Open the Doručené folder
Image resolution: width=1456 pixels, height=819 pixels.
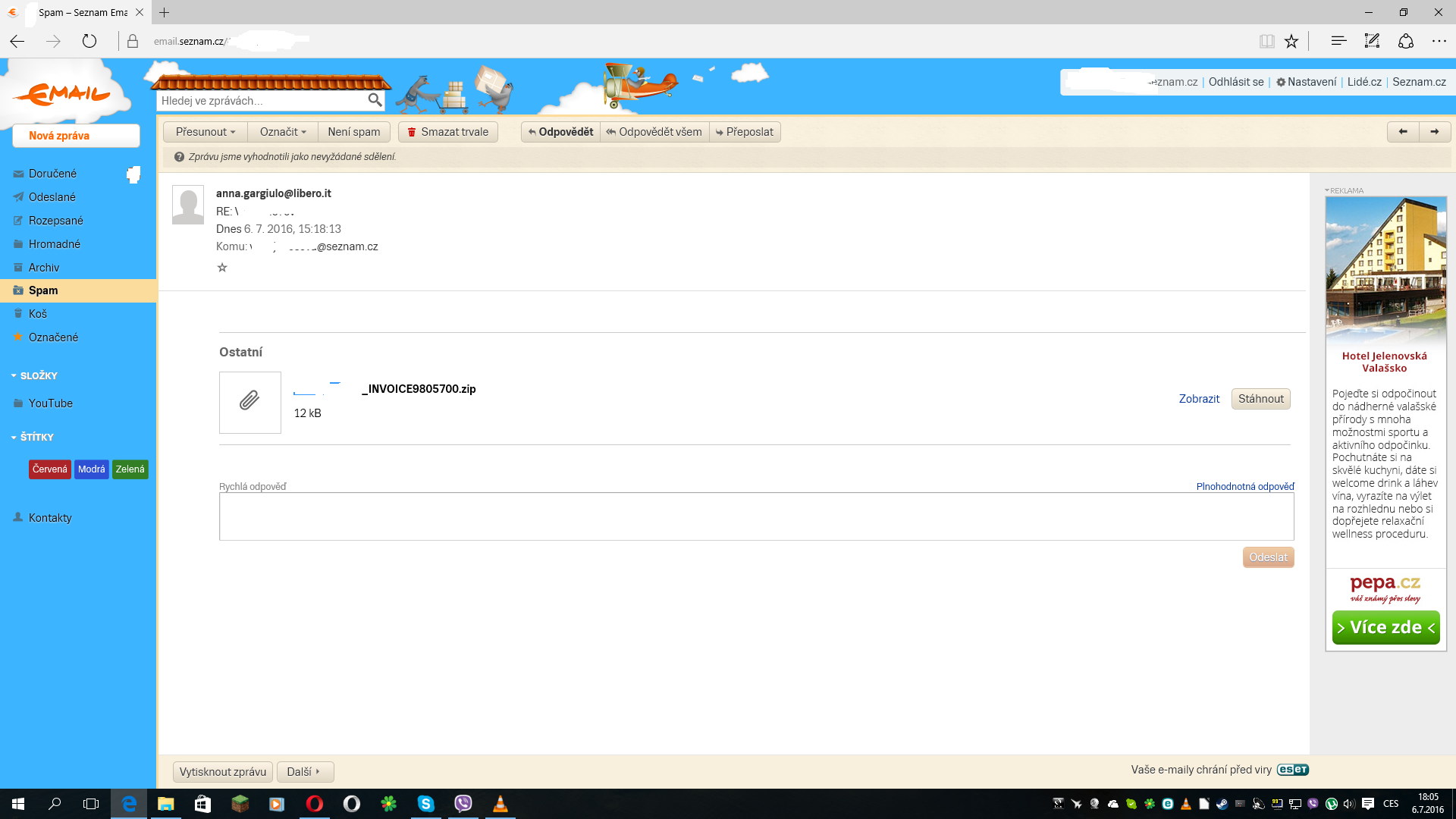click(x=52, y=174)
